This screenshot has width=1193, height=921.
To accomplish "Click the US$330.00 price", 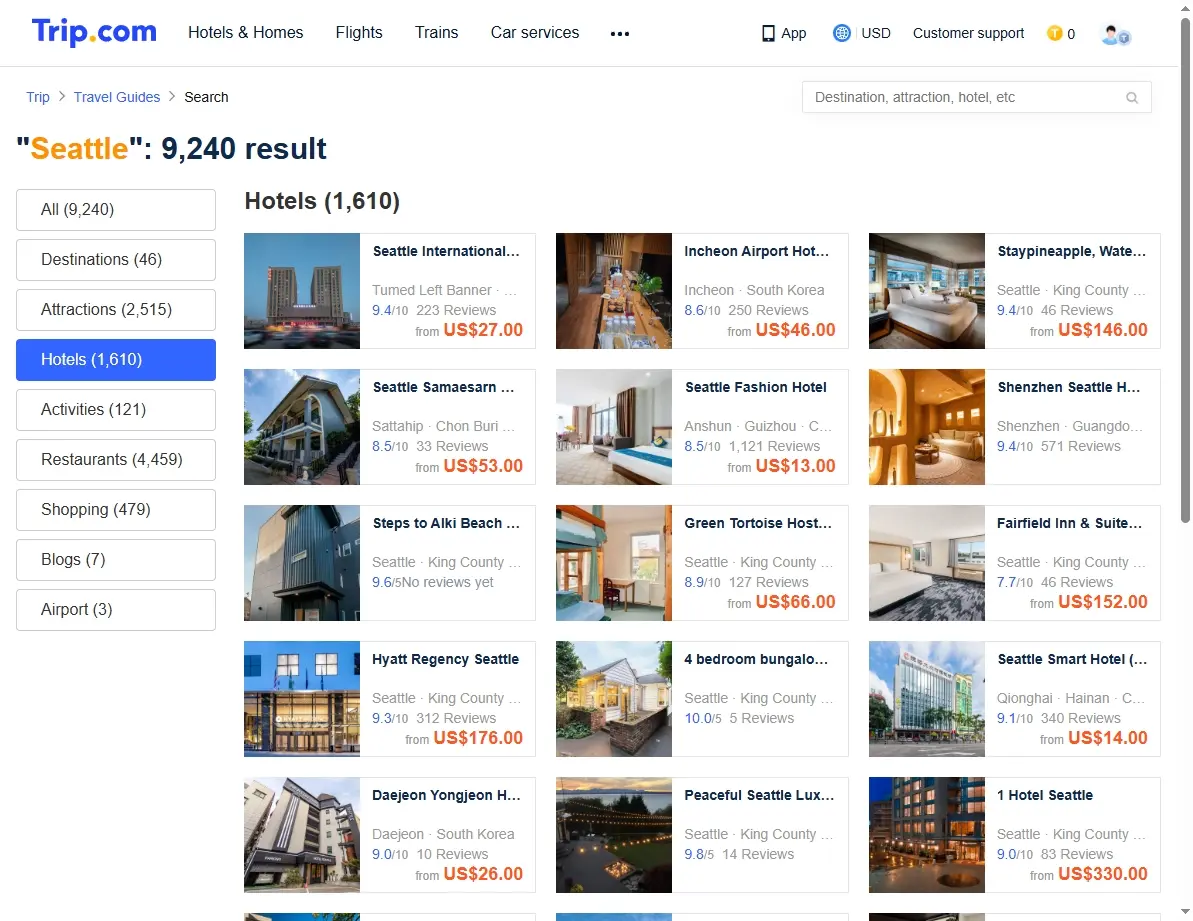I will [1102, 875].
